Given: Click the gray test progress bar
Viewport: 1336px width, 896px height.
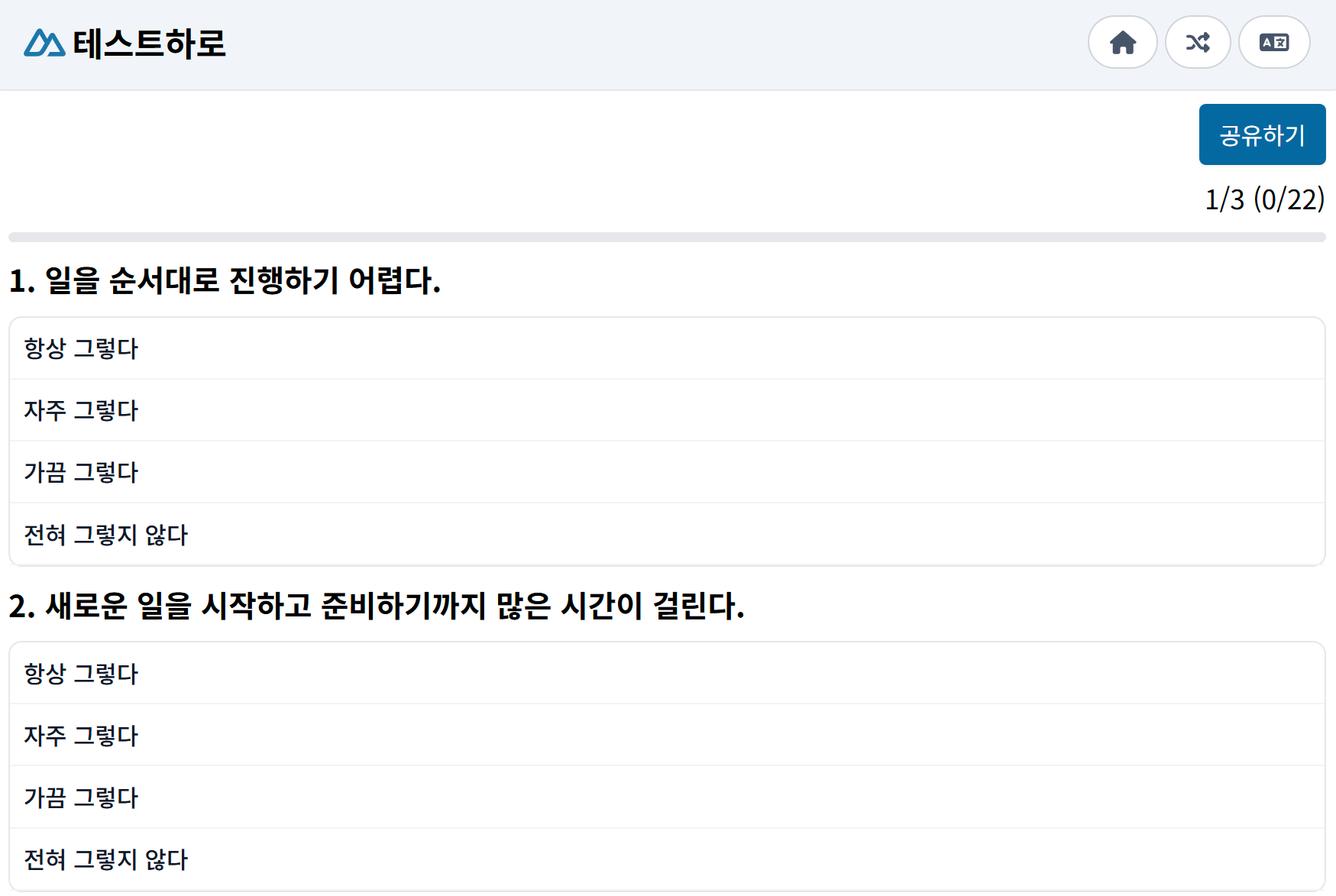Looking at the screenshot, I should (x=666, y=238).
